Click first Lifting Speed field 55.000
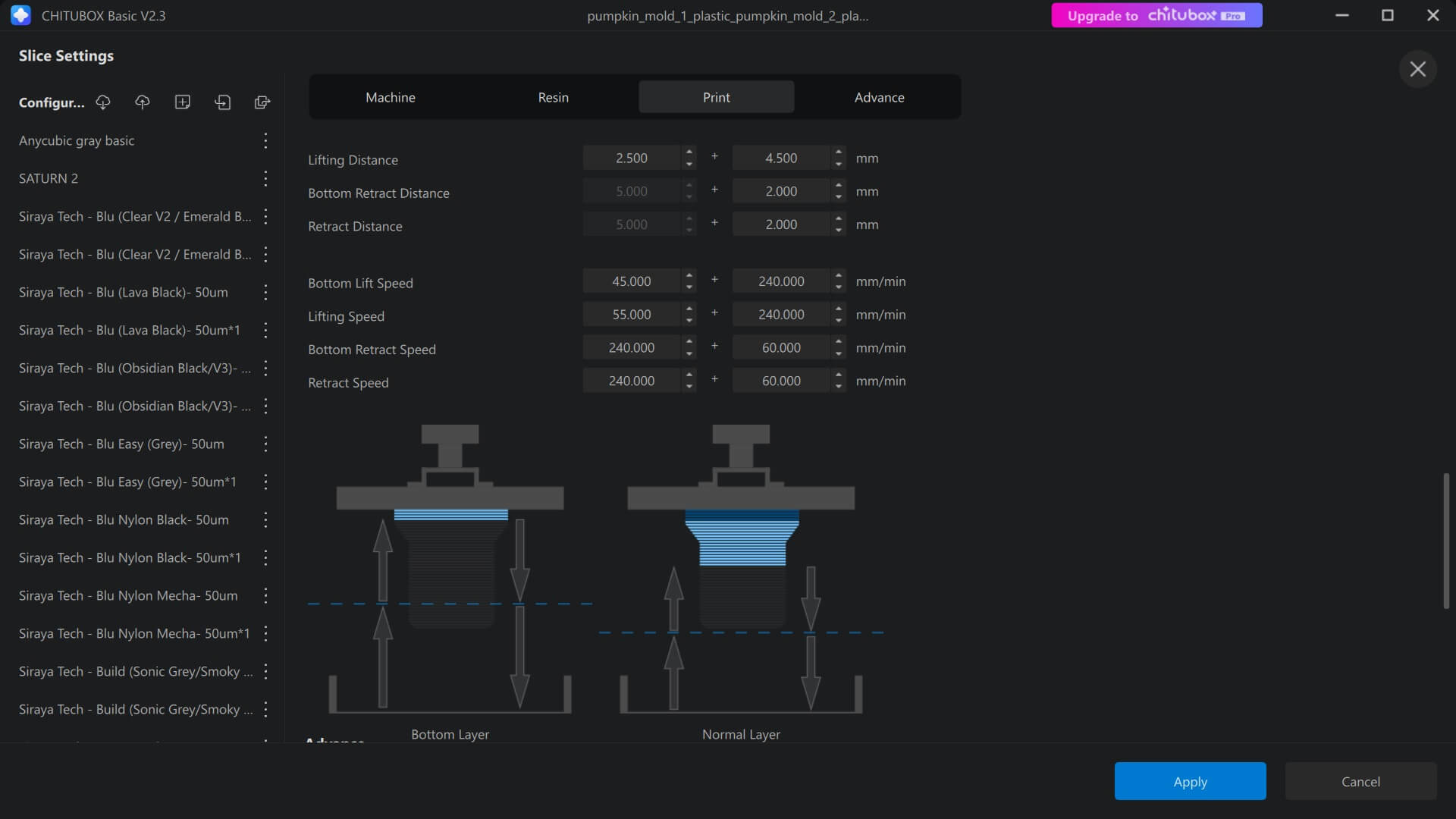Viewport: 1456px width, 819px height. (632, 315)
